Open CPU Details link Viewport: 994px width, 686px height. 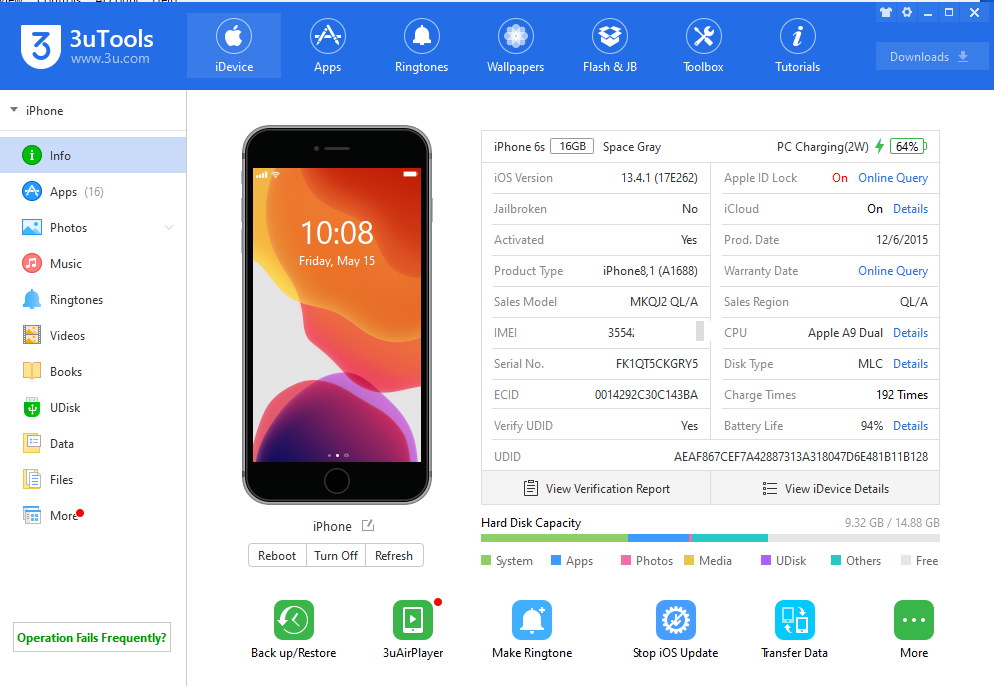(x=910, y=333)
